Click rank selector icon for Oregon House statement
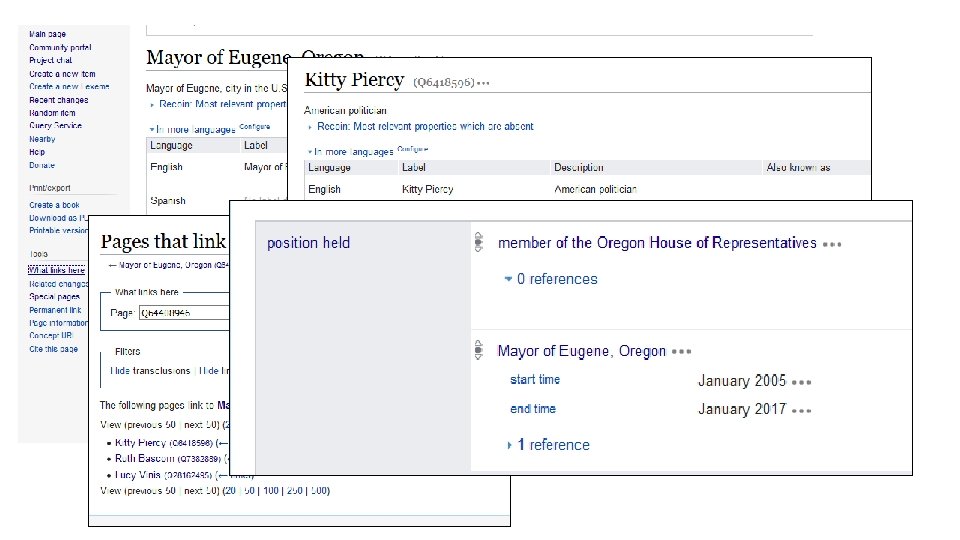Image resolution: width=960 pixels, height=540 pixels. point(479,243)
